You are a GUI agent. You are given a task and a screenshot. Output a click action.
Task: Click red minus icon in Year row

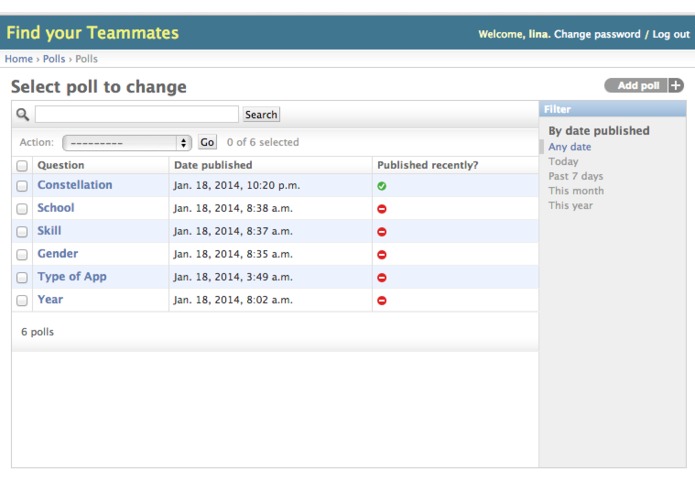tap(382, 300)
